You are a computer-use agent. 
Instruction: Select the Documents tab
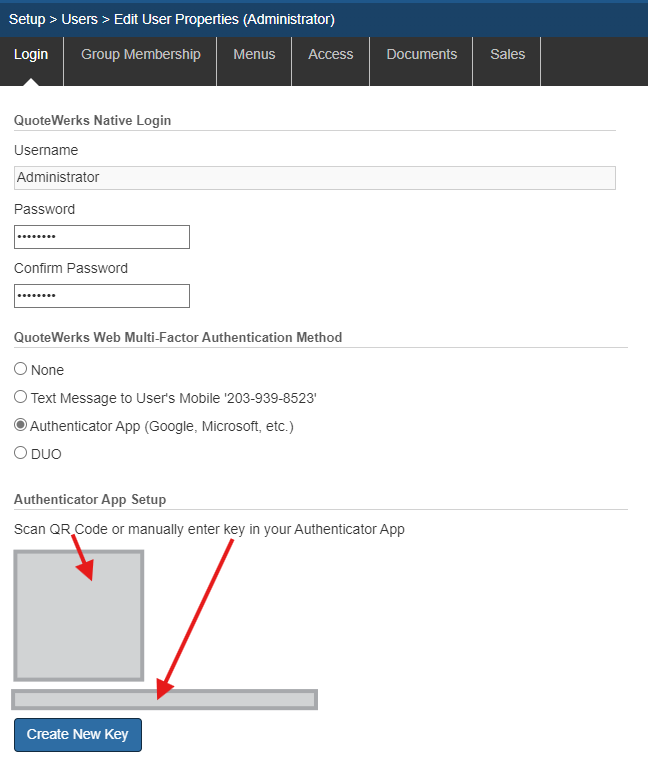pyautogui.click(x=421, y=55)
